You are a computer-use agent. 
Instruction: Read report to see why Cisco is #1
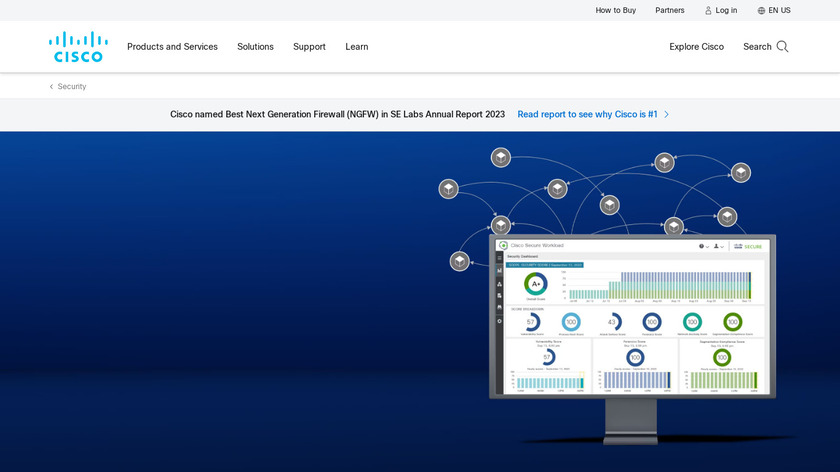(587, 114)
